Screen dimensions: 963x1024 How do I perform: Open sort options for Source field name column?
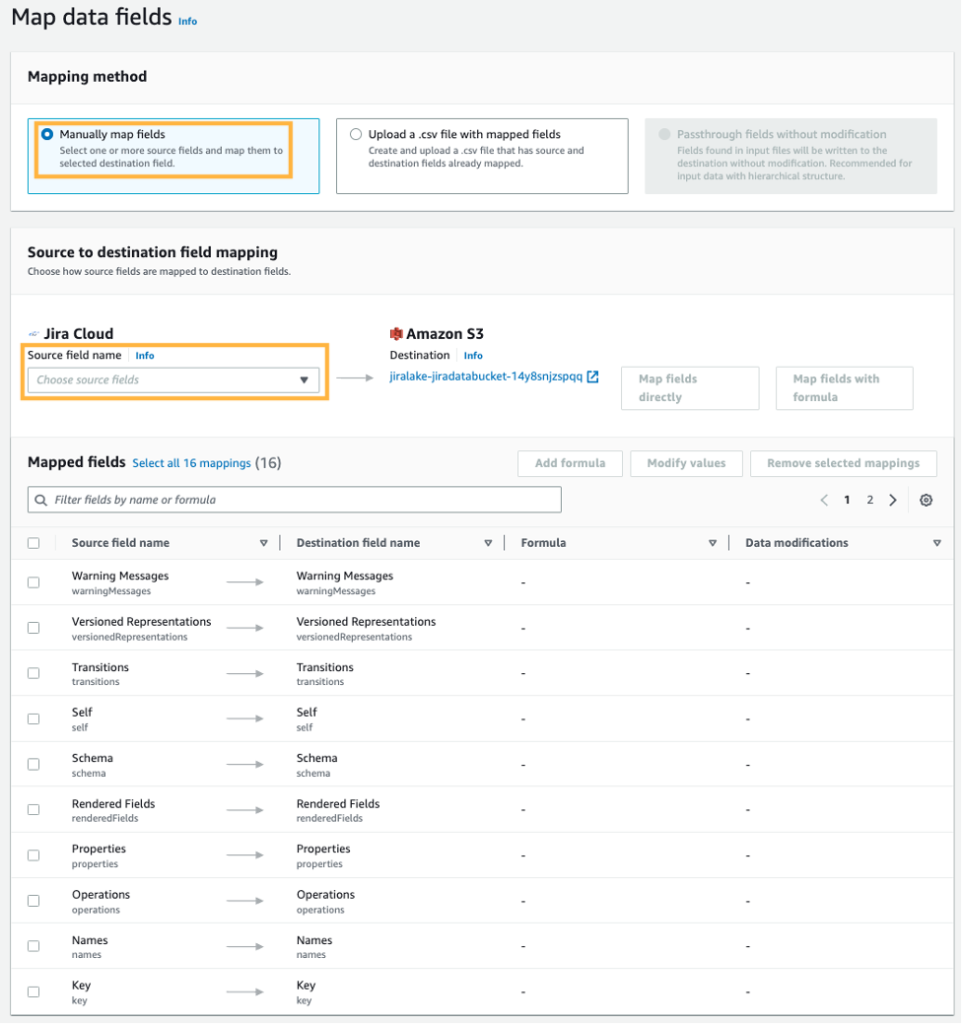pos(263,542)
